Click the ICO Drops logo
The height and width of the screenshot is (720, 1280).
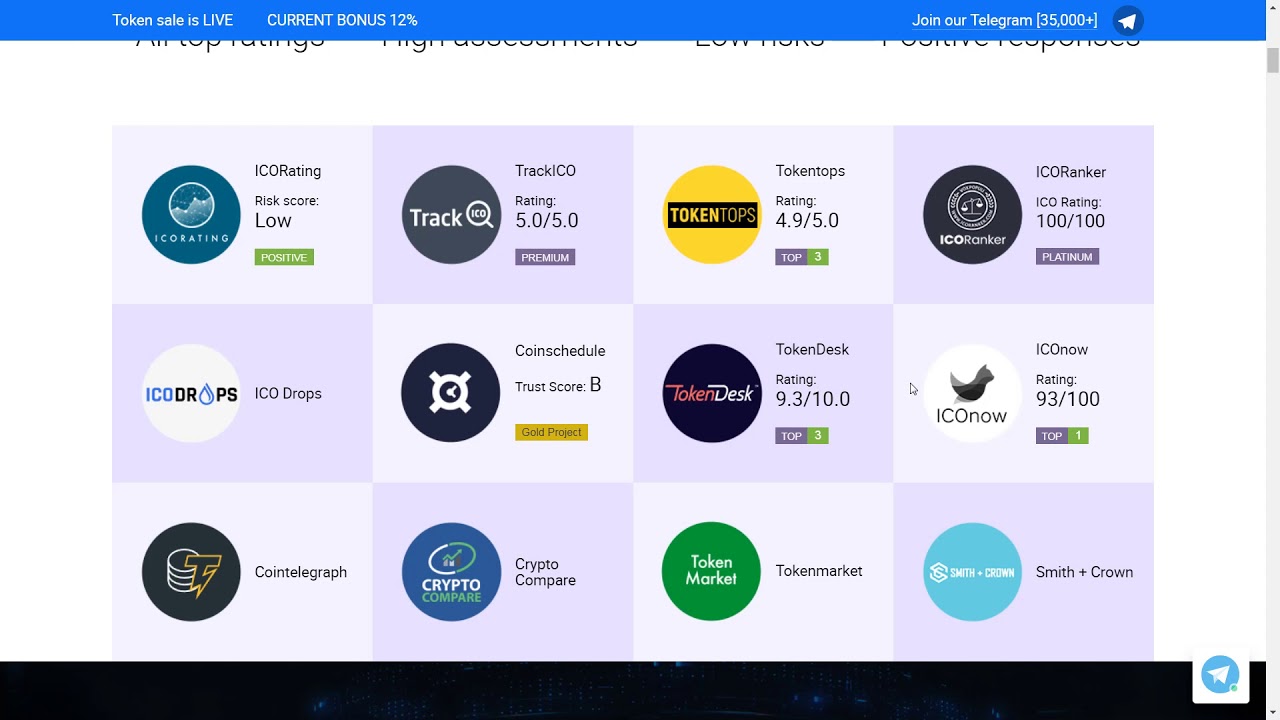(x=191, y=393)
